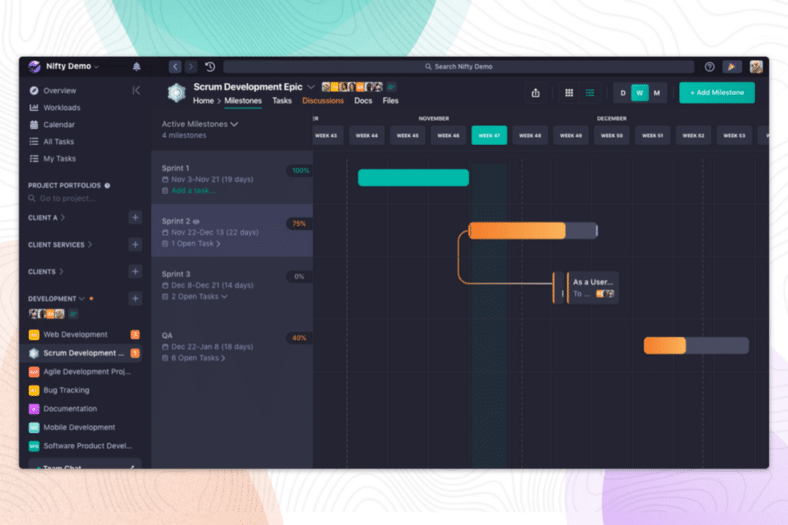Viewport: 788px width, 525px height.
Task: Click the Search Nifty Demo field
Action: (458, 67)
